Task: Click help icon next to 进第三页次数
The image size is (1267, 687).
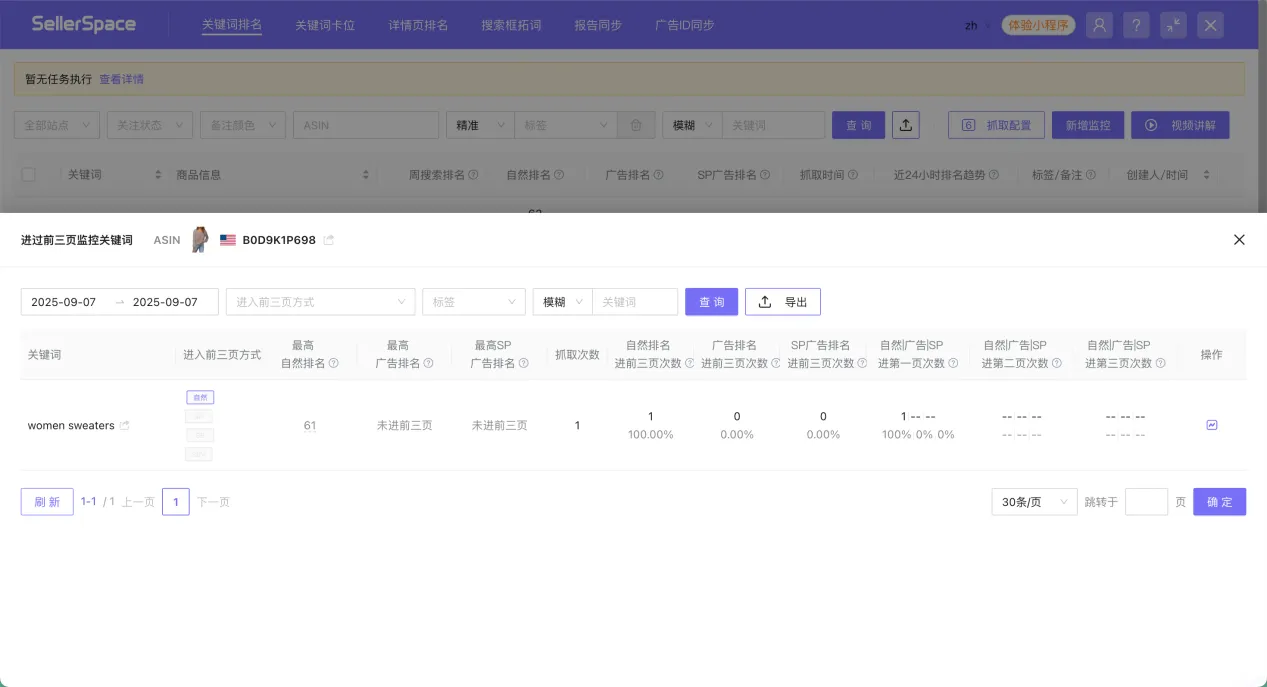Action: pyautogui.click(x=1160, y=363)
